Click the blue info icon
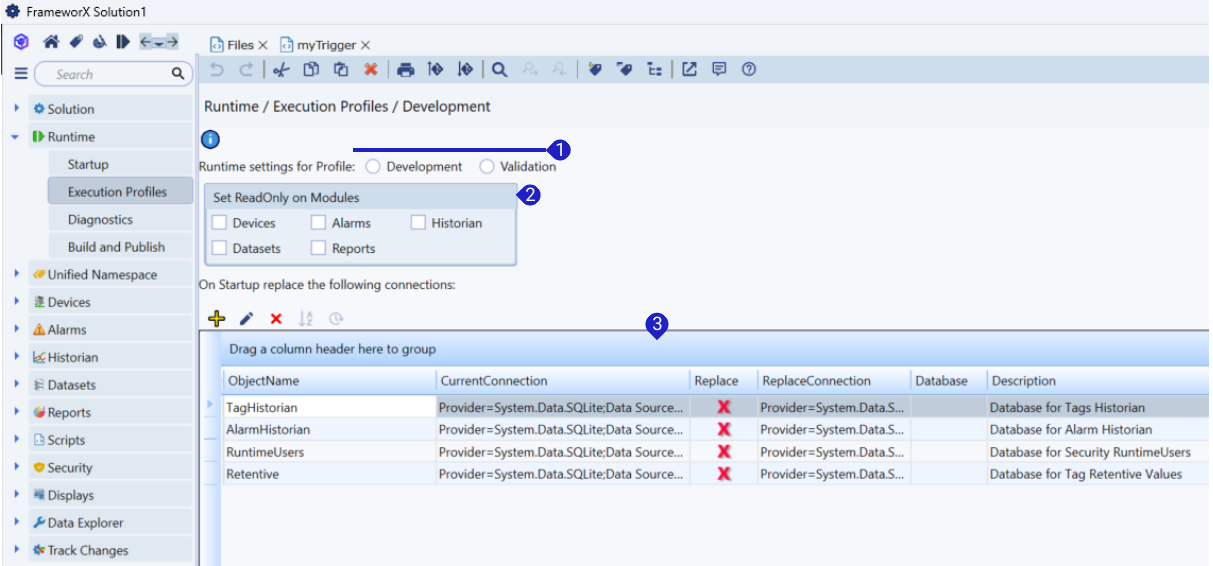The image size is (1213, 566). (x=210, y=140)
